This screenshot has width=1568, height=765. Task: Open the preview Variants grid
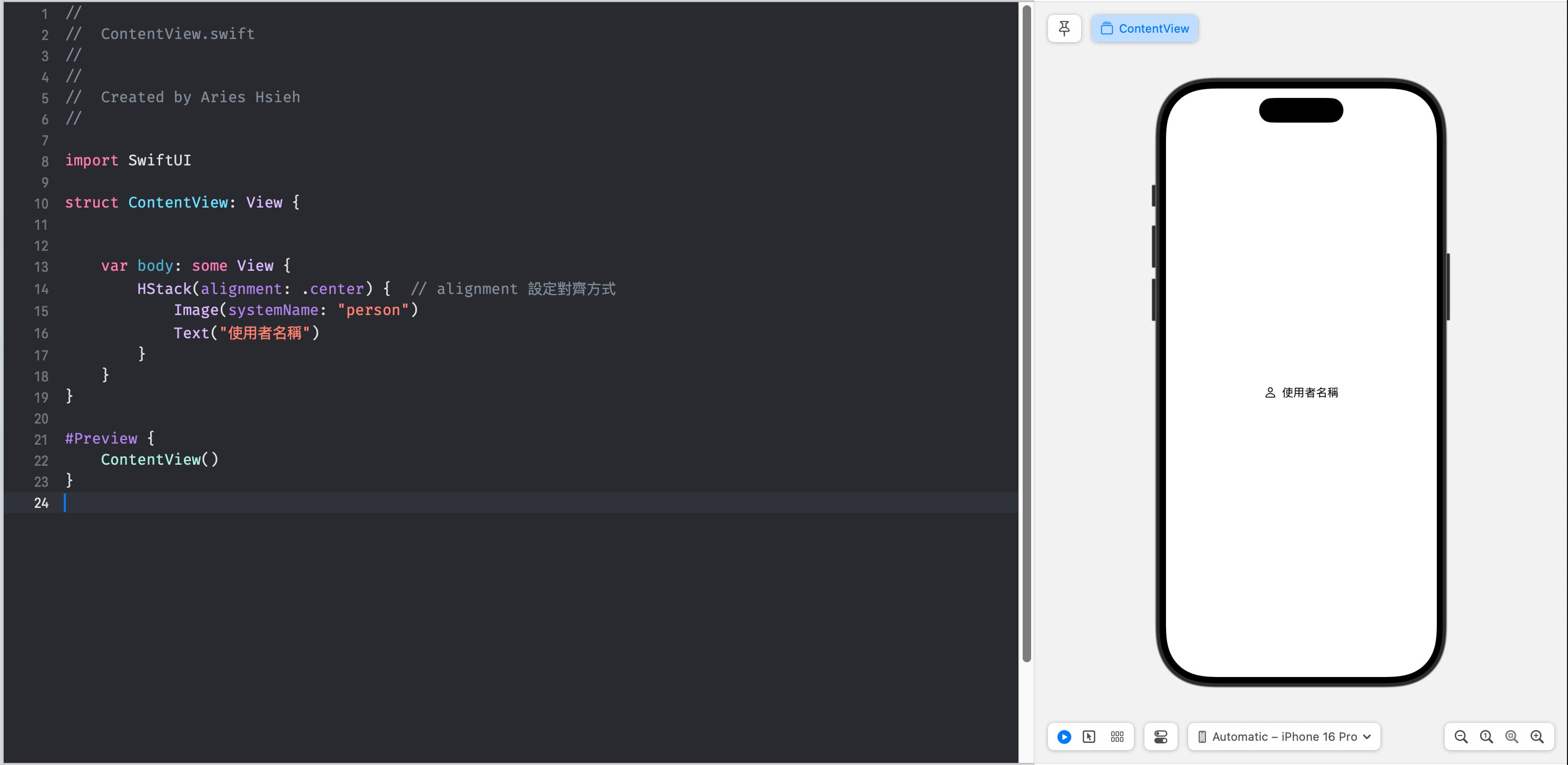click(x=1117, y=737)
